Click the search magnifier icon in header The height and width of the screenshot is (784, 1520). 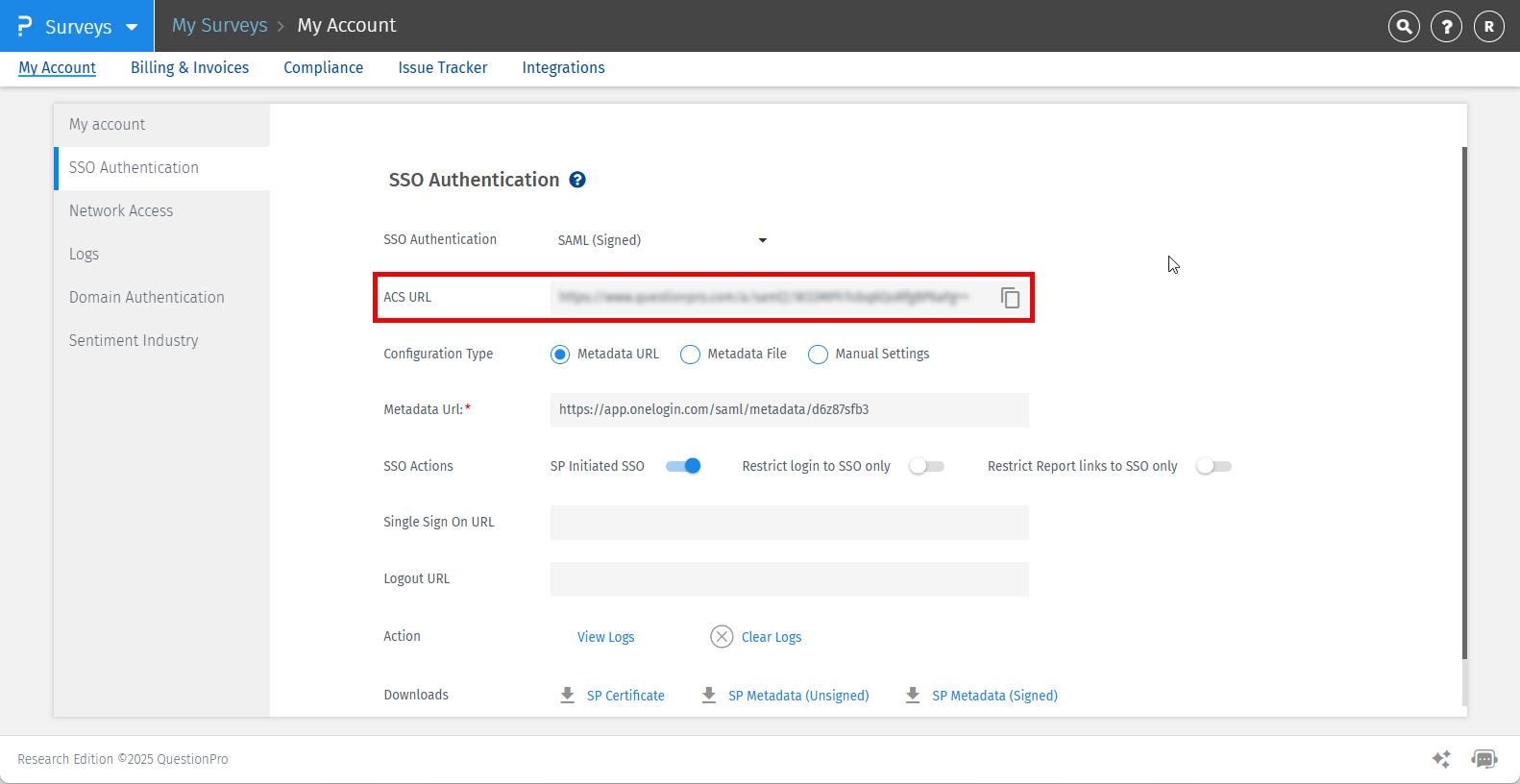[1404, 27]
